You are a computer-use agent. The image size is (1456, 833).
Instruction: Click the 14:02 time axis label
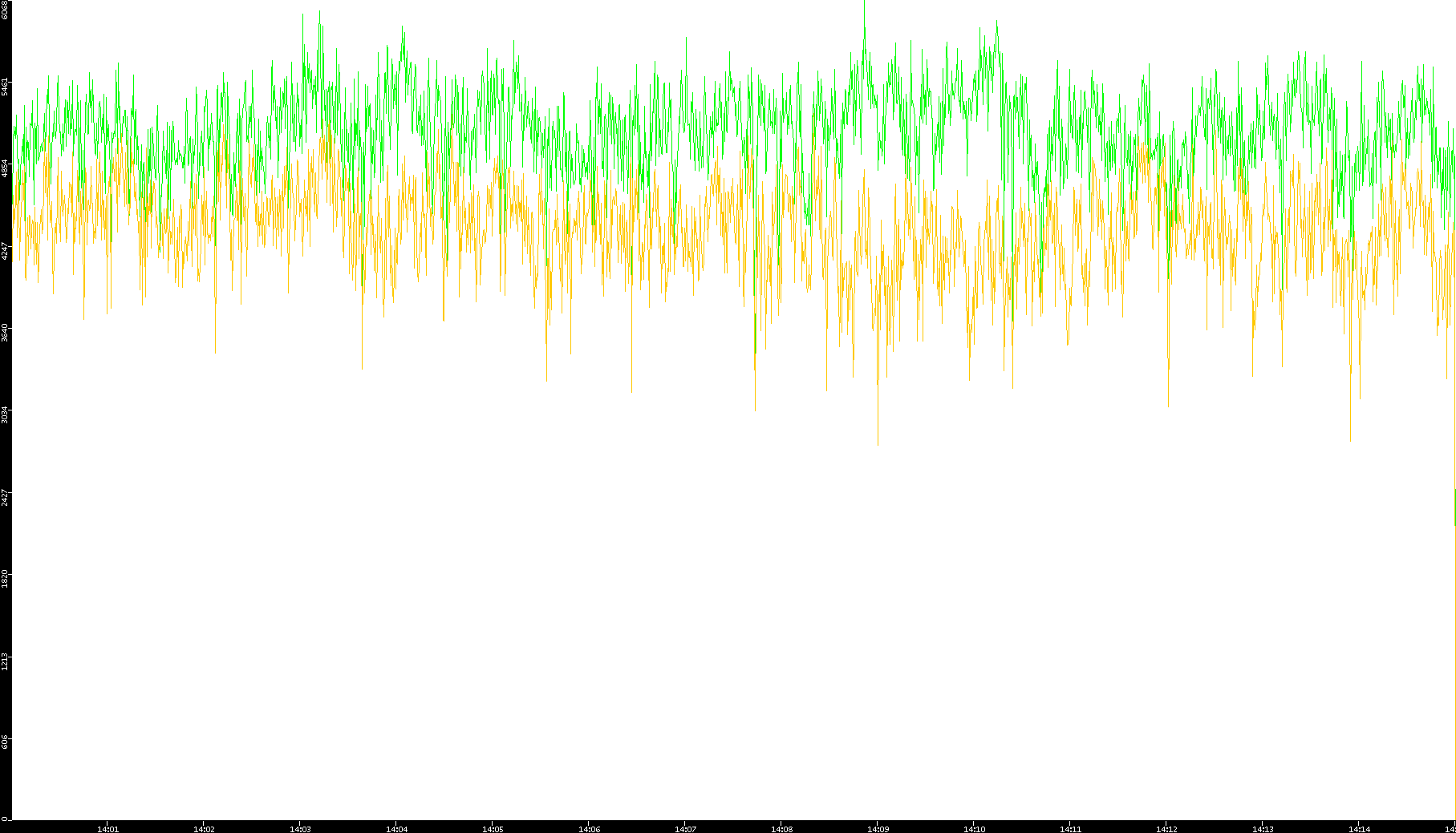tap(204, 828)
